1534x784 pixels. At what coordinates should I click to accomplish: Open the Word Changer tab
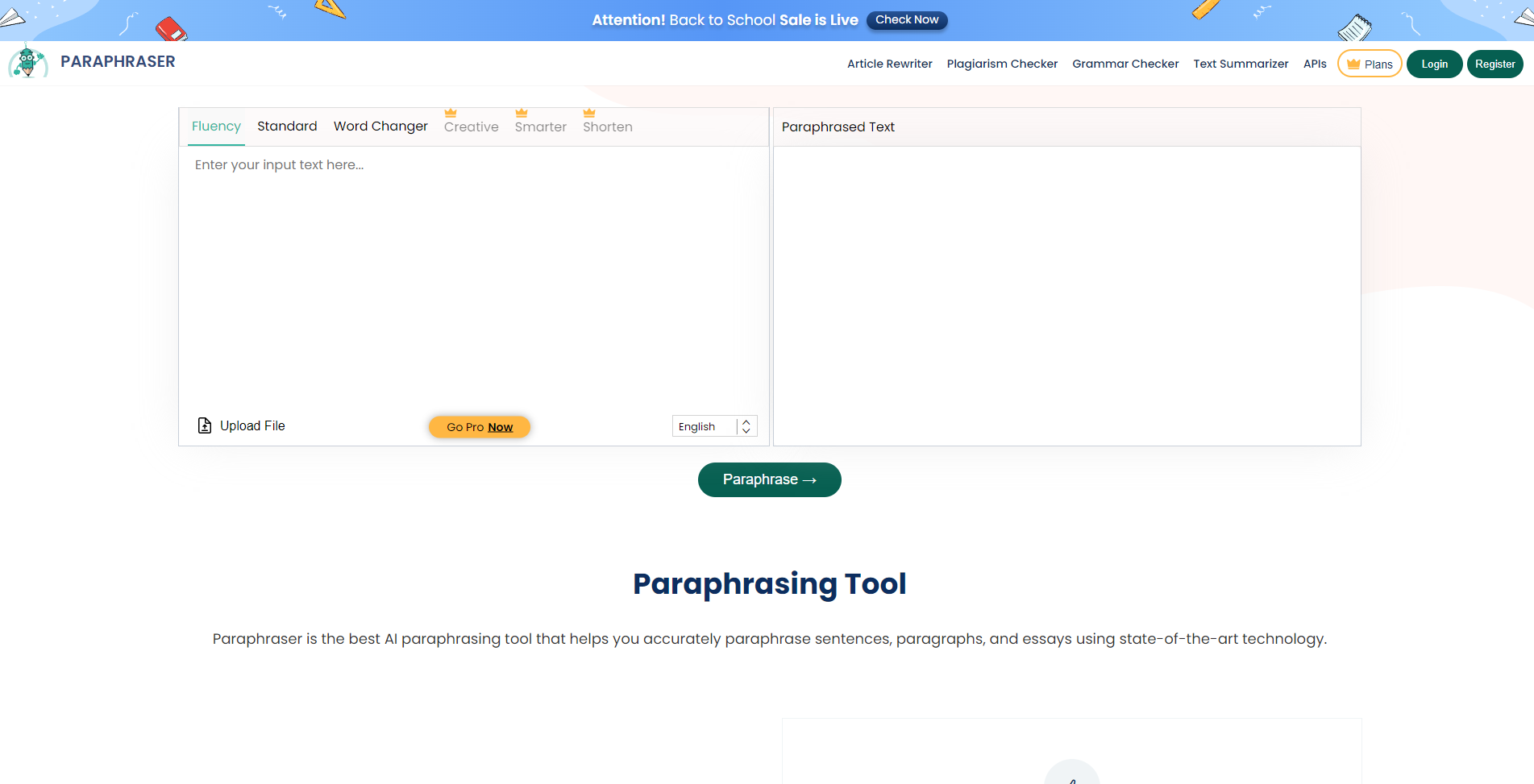pos(380,127)
